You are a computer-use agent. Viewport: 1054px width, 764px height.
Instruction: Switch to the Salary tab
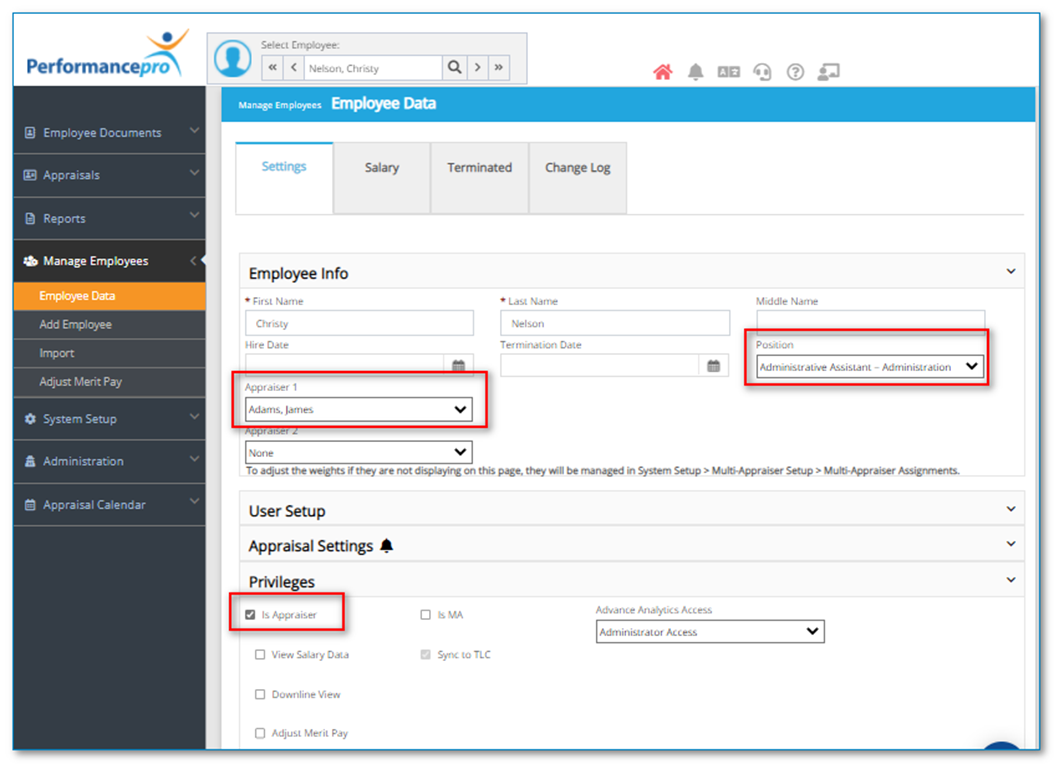381,168
